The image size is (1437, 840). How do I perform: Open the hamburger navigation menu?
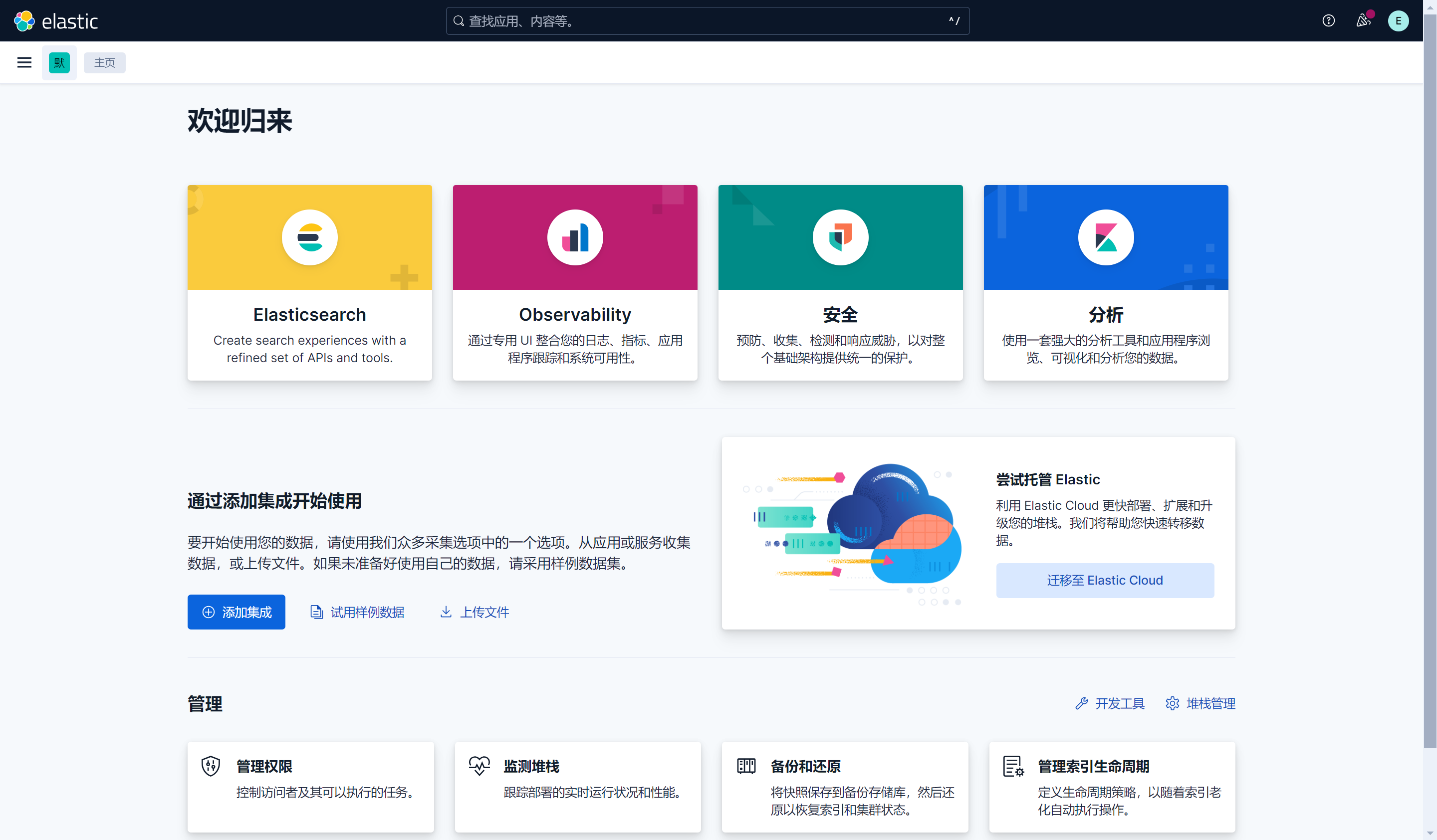[x=24, y=63]
